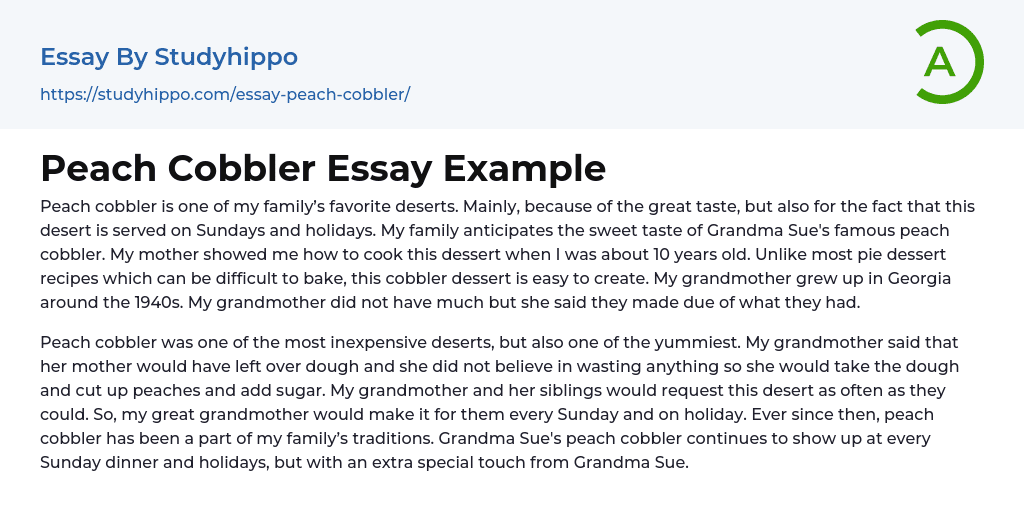Image resolution: width=1024 pixels, height=531 pixels.
Task: Click the "Peach Cobbler Essay Example" title
Action: (323, 168)
